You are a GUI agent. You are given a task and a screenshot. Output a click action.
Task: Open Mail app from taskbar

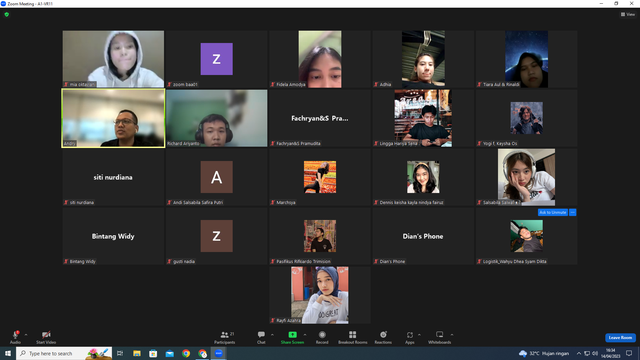[x=169, y=353]
